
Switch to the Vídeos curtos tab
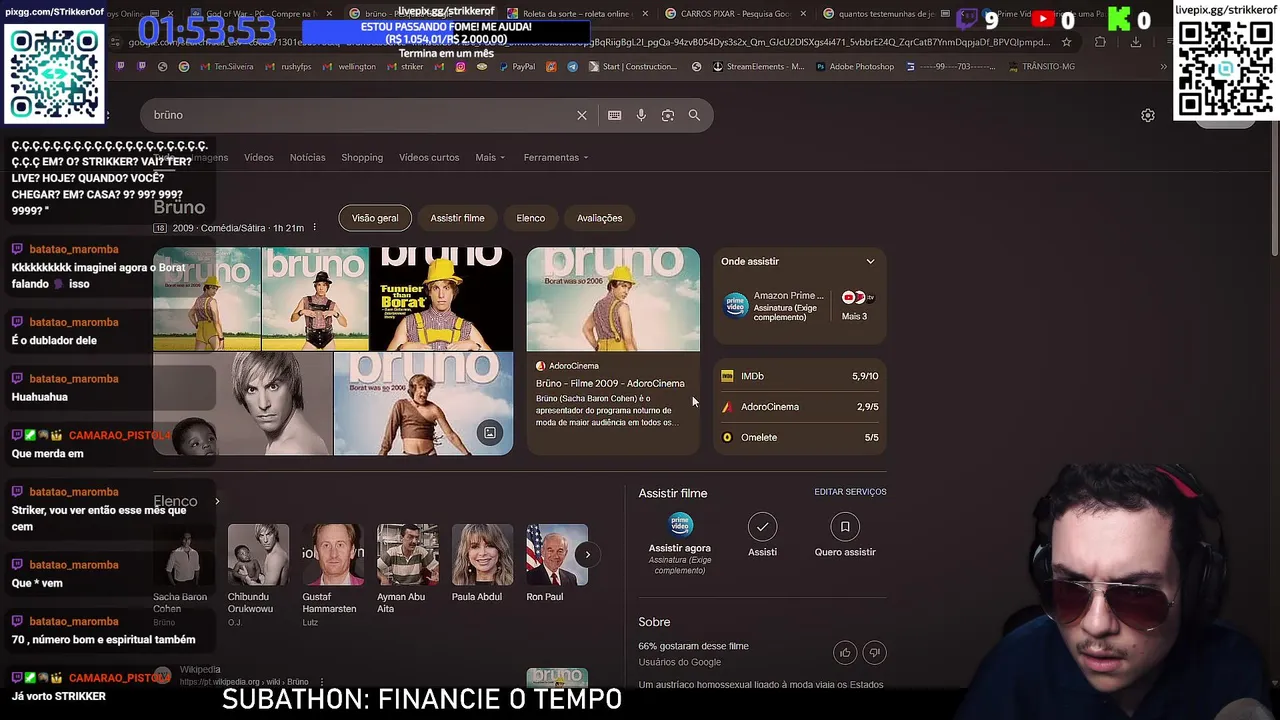[x=429, y=158]
